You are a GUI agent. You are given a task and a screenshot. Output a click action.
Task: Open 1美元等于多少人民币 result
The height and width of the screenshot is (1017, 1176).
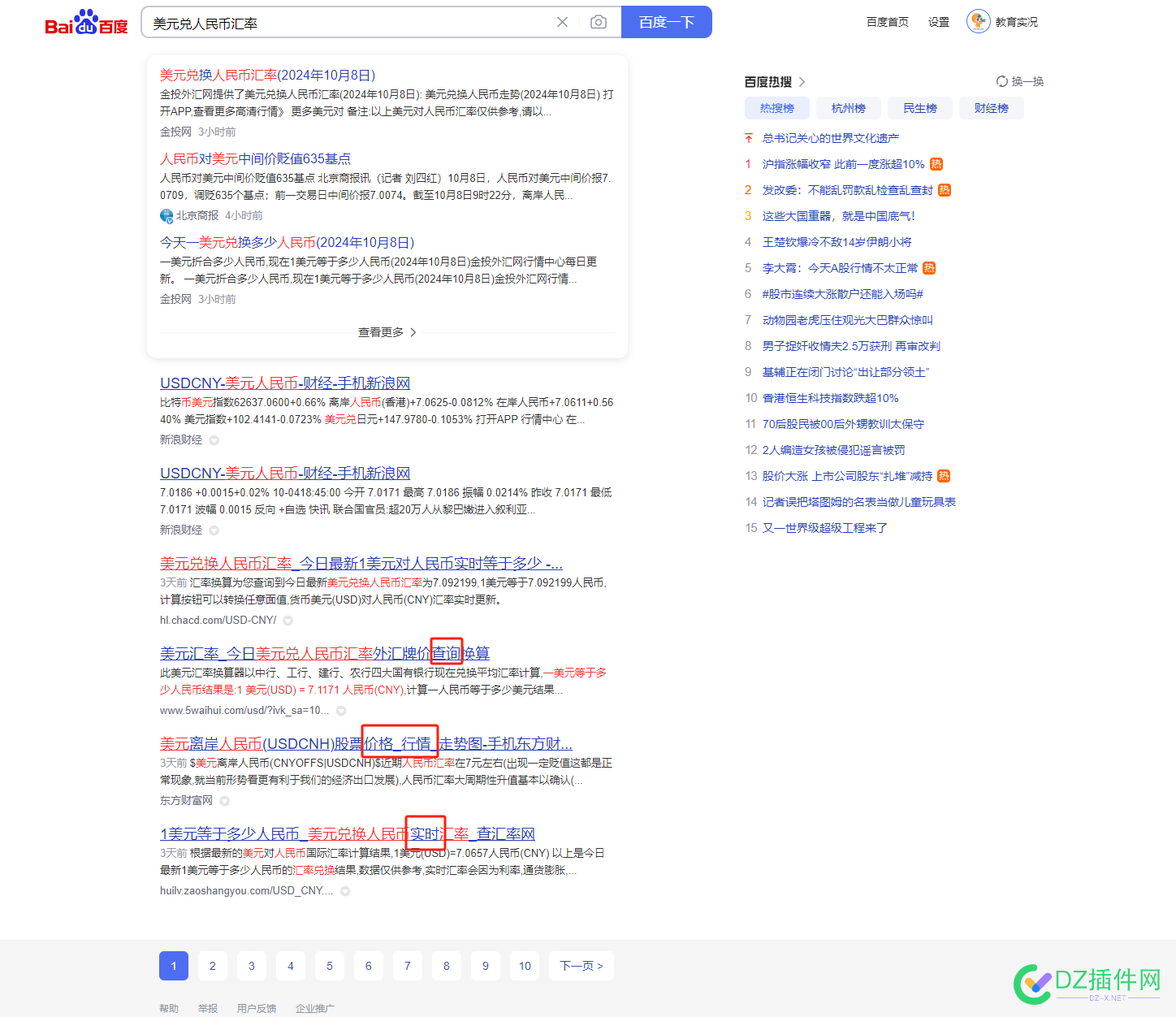click(348, 833)
